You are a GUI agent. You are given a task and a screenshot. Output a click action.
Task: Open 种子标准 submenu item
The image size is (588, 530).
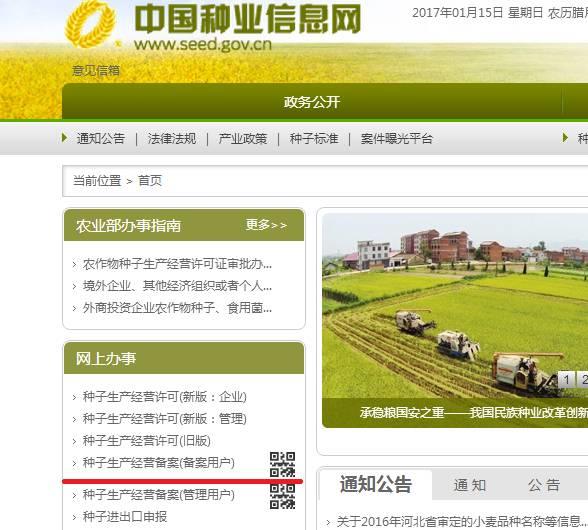pos(314,138)
